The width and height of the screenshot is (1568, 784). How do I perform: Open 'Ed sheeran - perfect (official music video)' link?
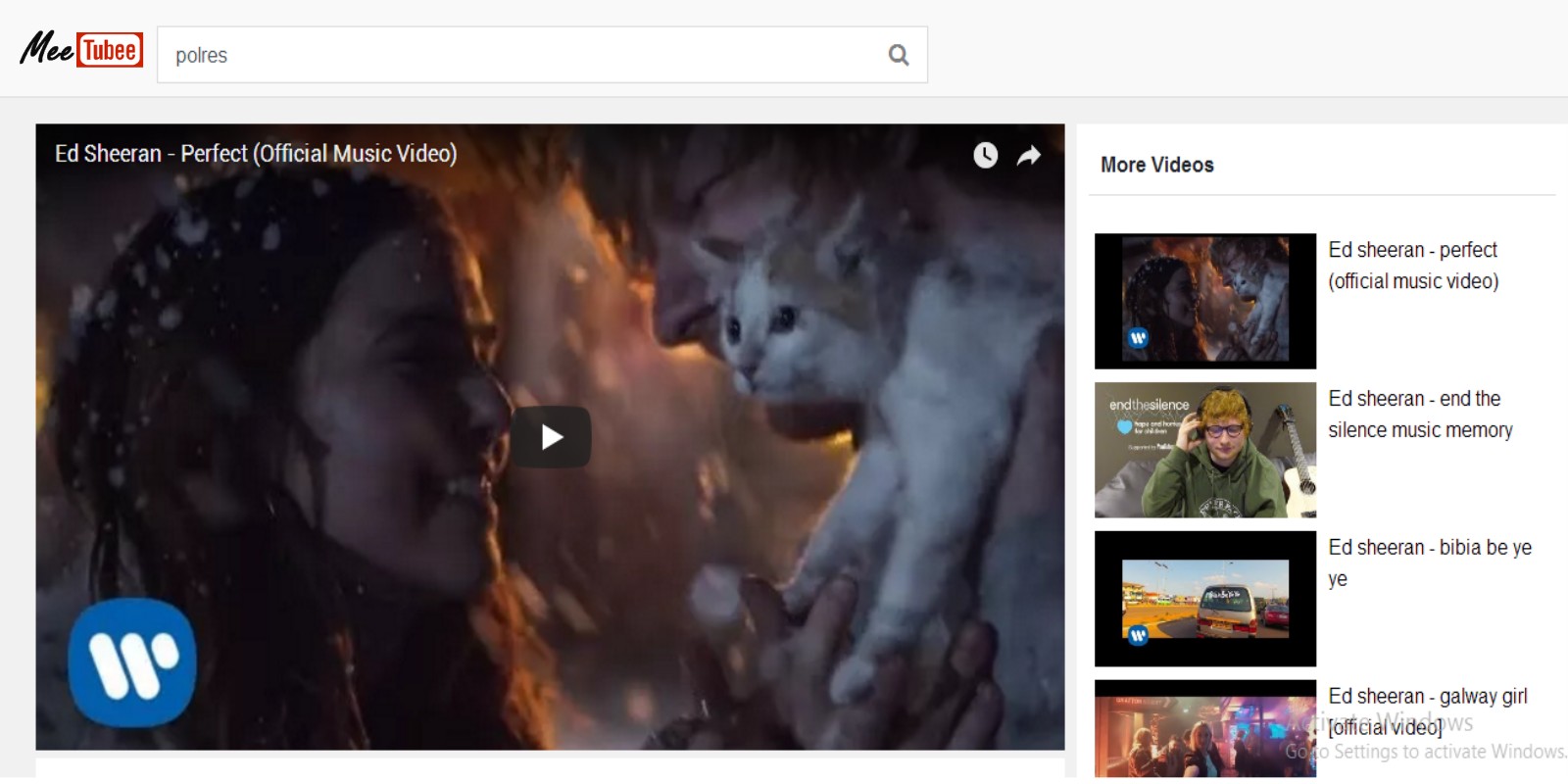click(1413, 266)
